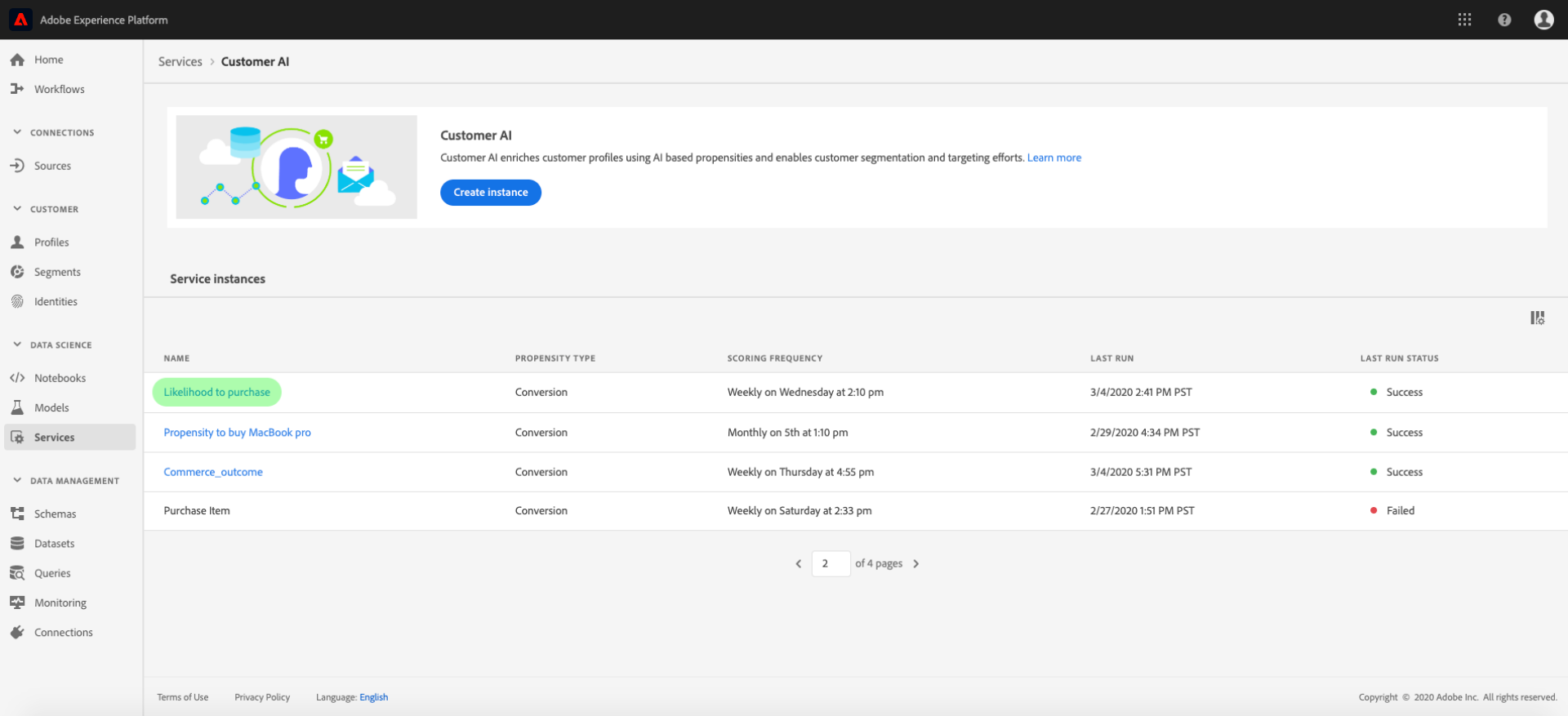Click the Segments pie icon
The width and height of the screenshot is (1568, 716).
click(x=17, y=272)
